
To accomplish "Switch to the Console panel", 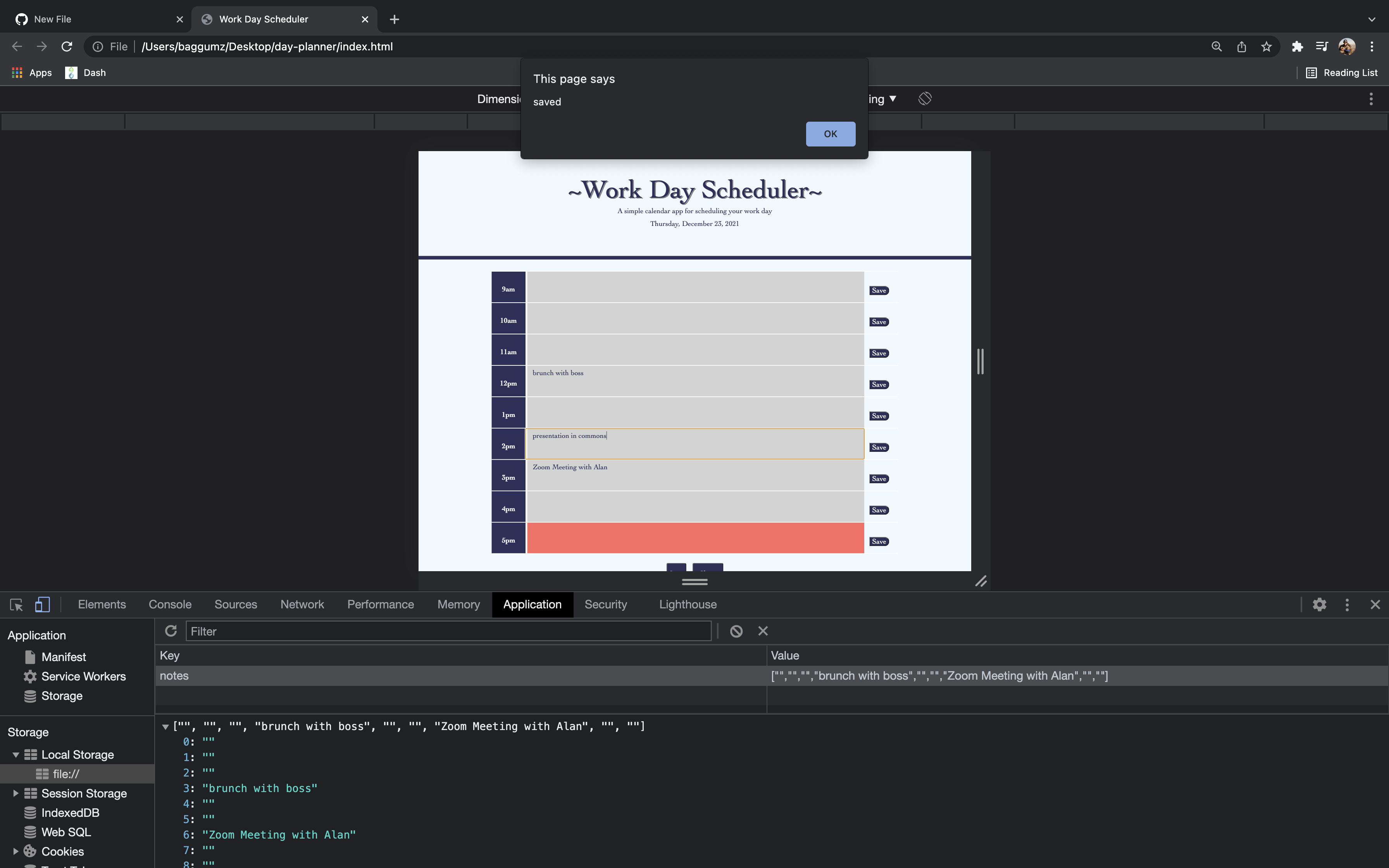I will pos(169,604).
